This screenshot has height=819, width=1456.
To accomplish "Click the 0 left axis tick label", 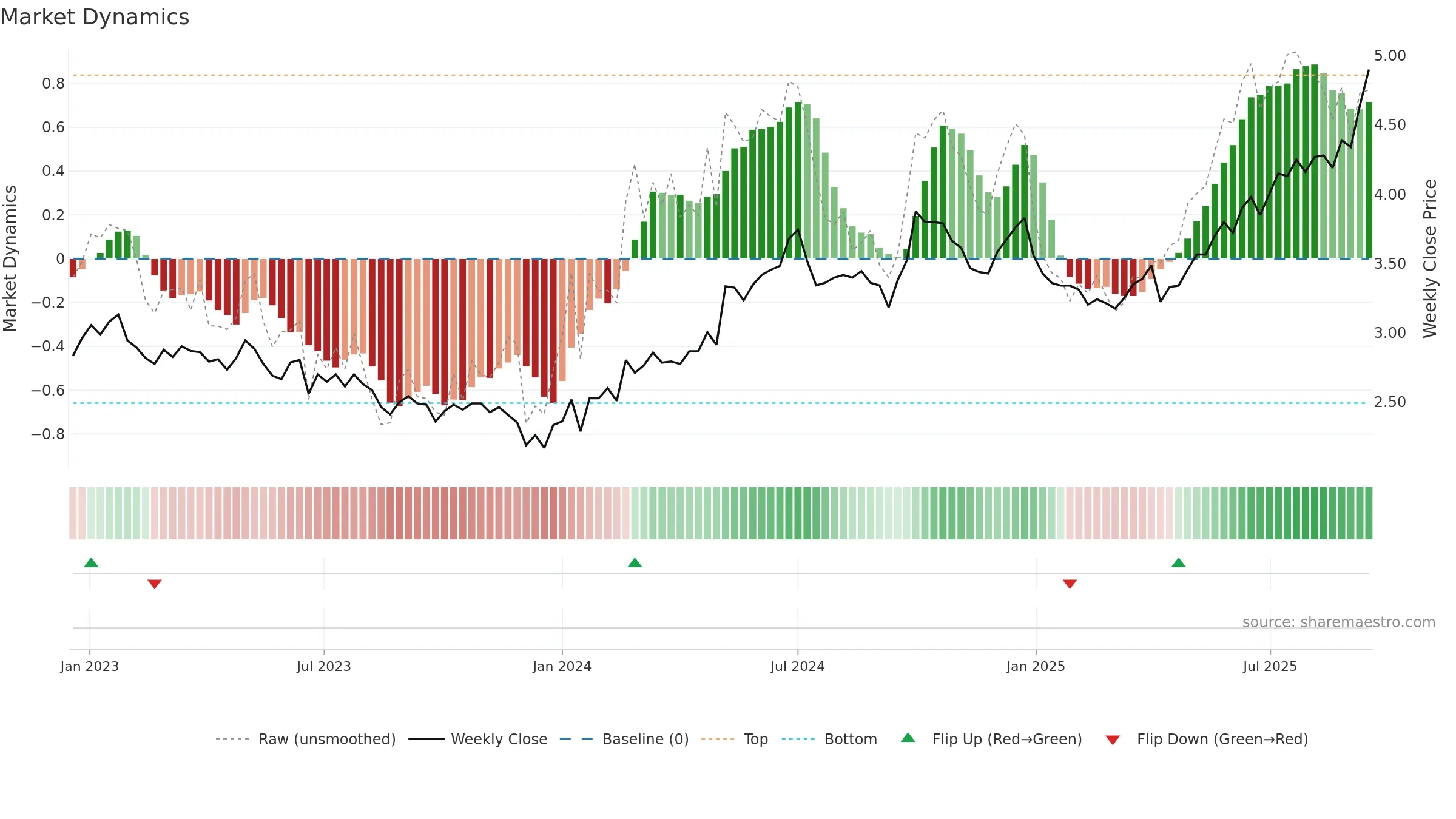I will 60,259.
